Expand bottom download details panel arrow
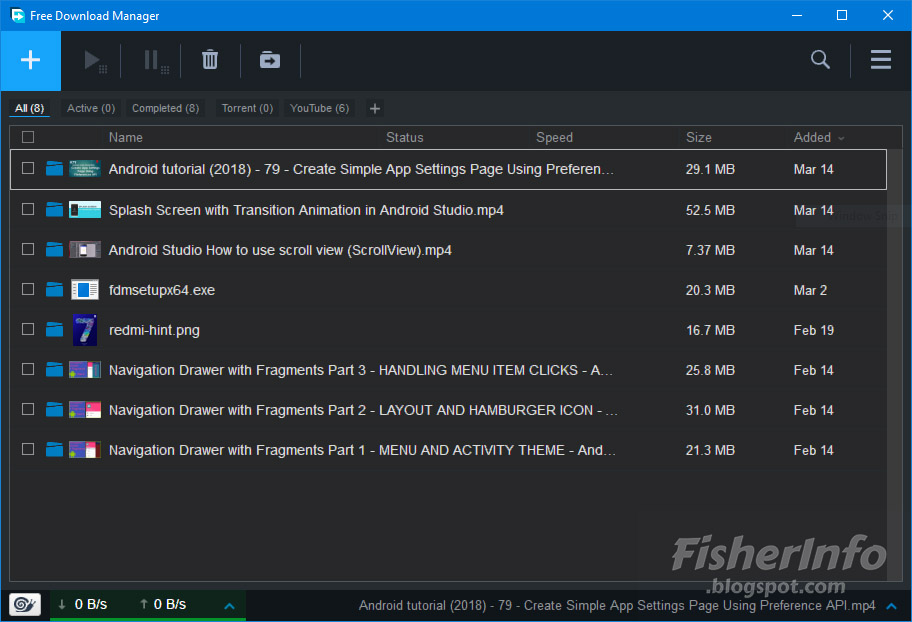 [x=891, y=606]
